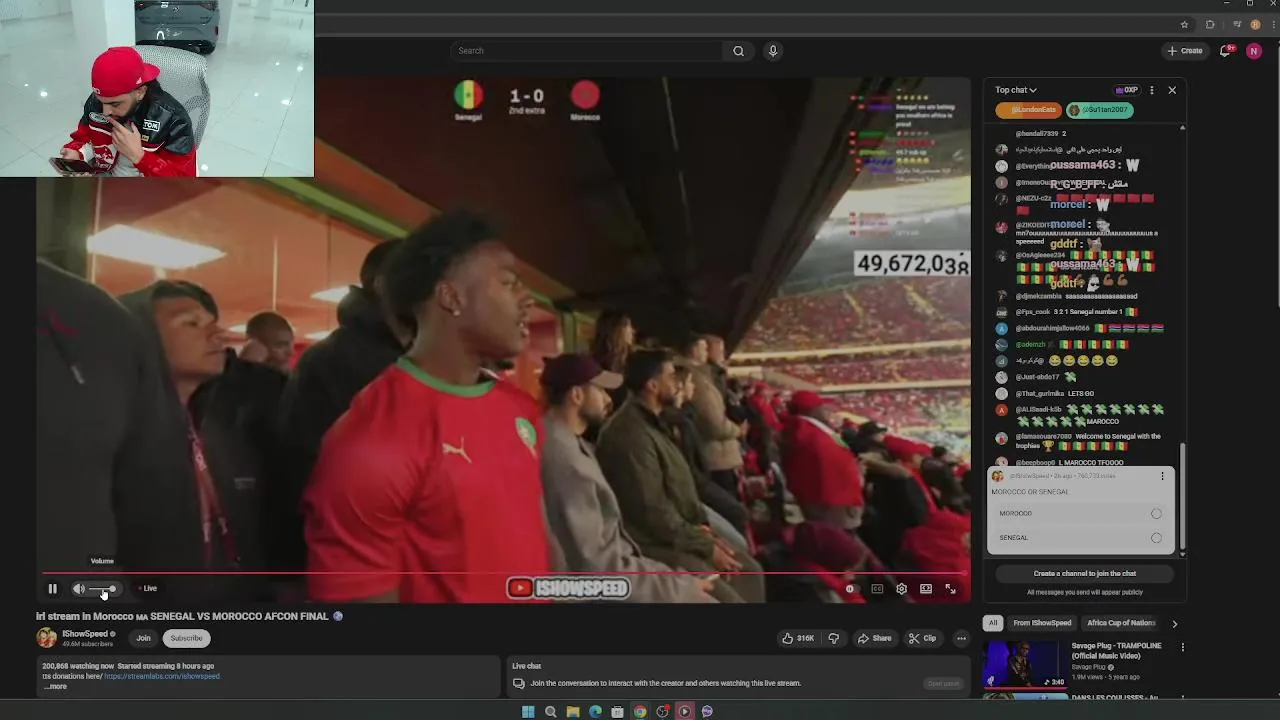Open Chrome extensions puzzle icon

pos(1210,24)
